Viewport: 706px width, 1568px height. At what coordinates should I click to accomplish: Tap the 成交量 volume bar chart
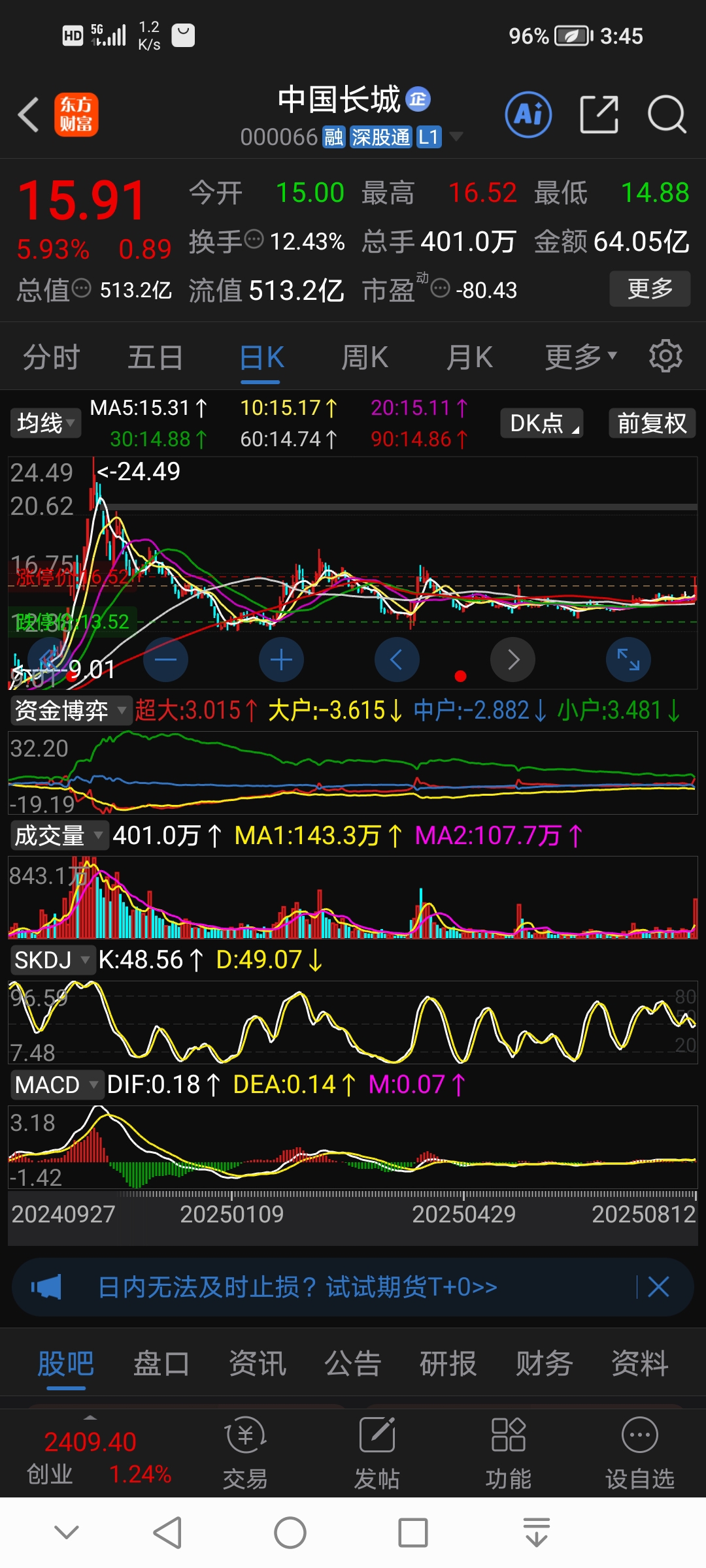click(x=353, y=898)
